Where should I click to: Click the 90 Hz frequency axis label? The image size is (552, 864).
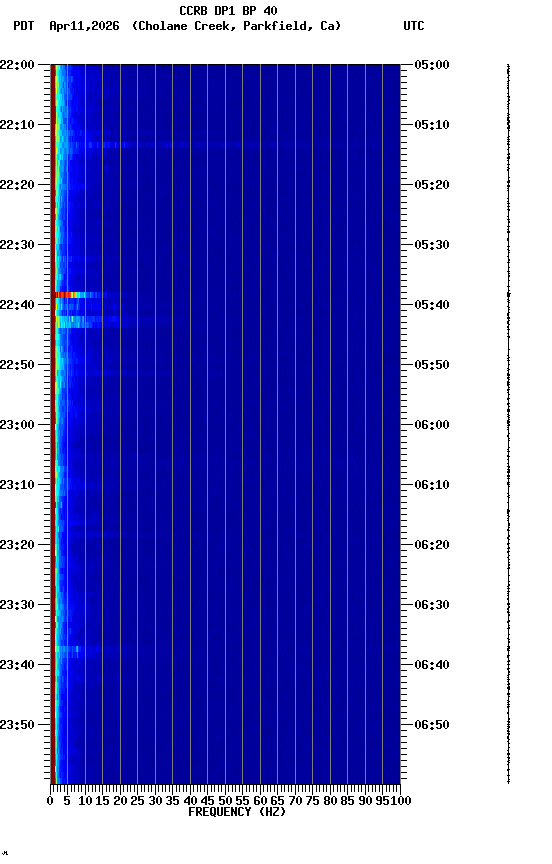pyautogui.click(x=365, y=801)
